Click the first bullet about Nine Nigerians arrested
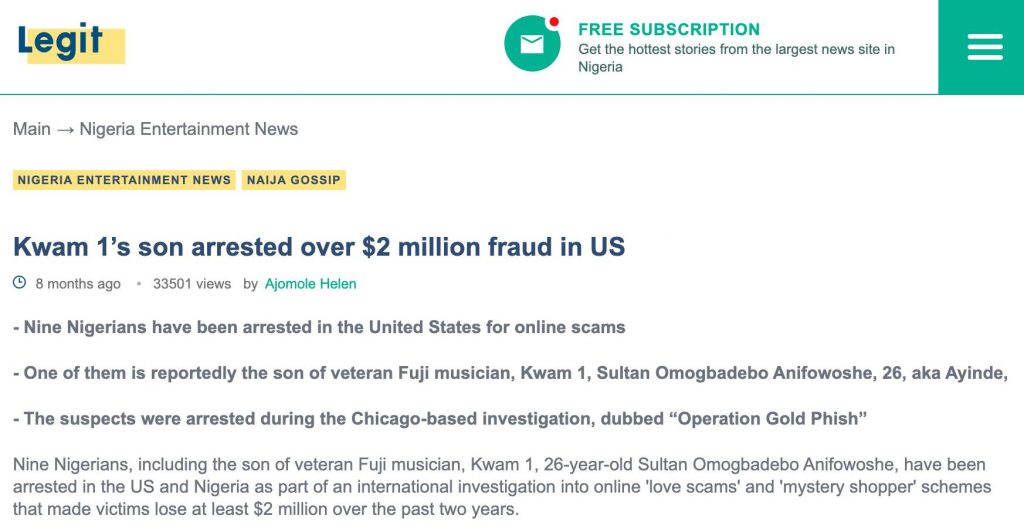1024x529 pixels. click(319, 327)
